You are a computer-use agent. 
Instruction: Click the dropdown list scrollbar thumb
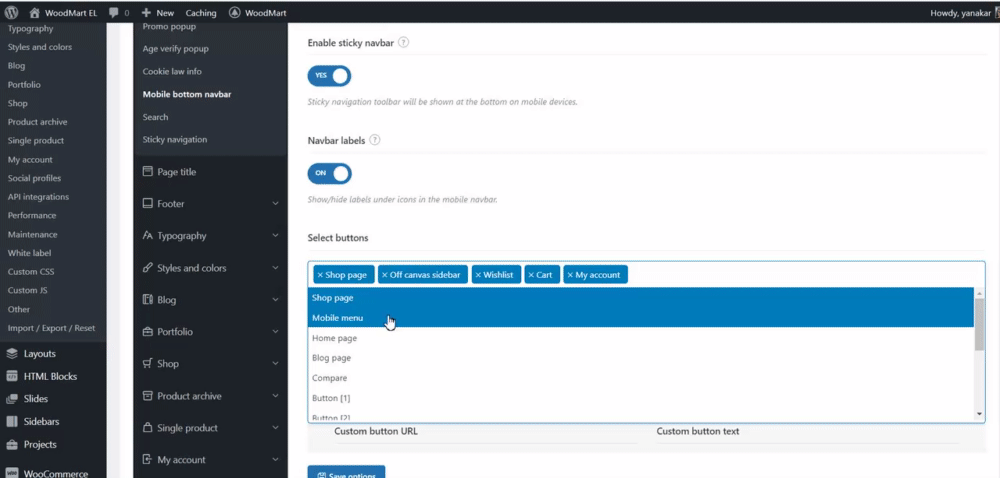point(980,324)
